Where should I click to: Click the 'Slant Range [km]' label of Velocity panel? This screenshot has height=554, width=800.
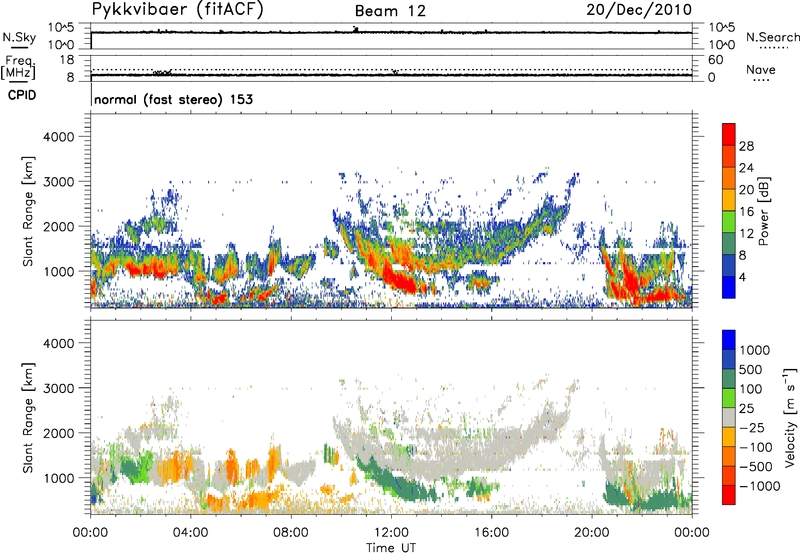(28, 417)
